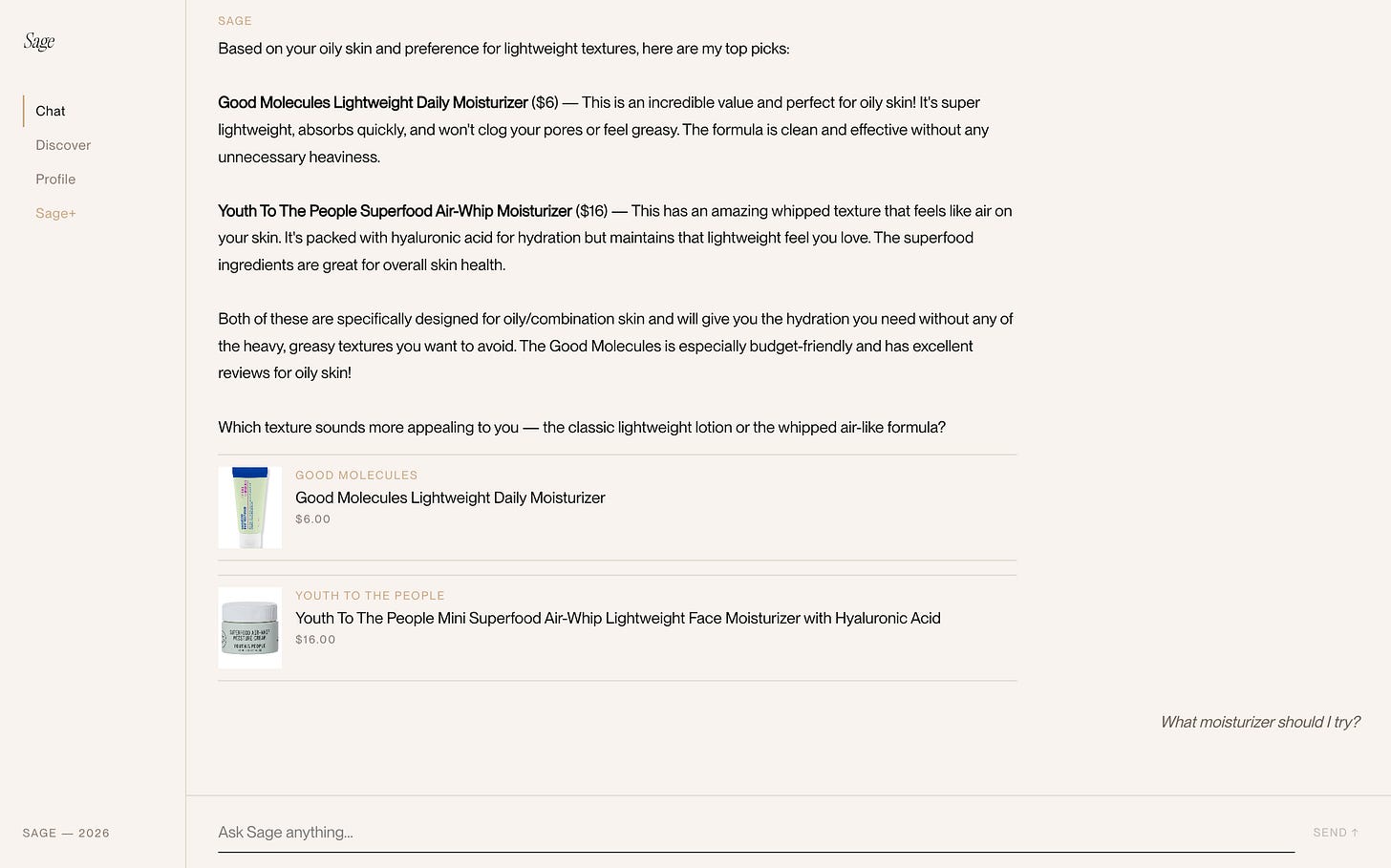Select the Sage+ sidebar item

(x=54, y=213)
